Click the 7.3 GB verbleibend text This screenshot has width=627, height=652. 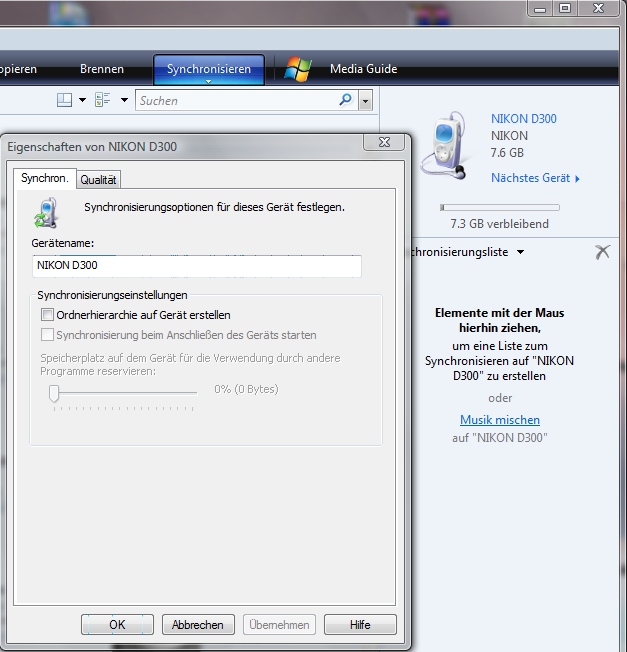tap(499, 224)
